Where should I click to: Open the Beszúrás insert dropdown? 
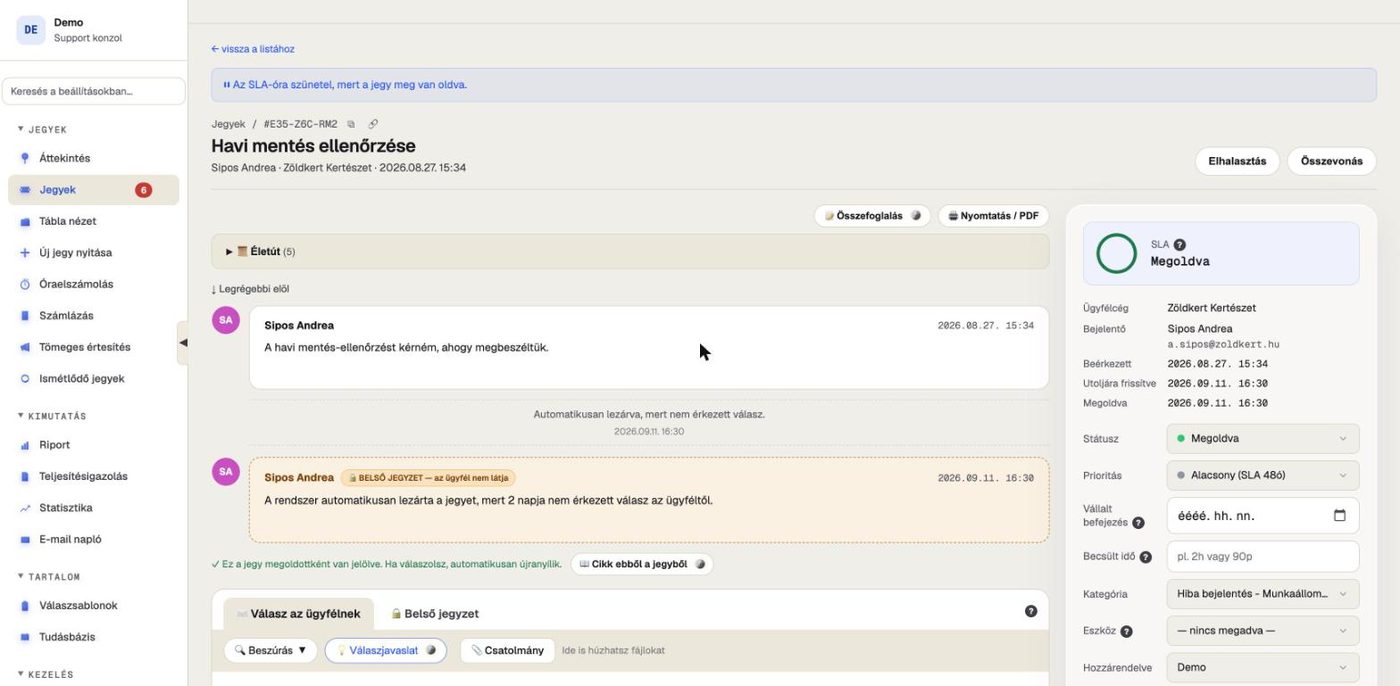270,650
